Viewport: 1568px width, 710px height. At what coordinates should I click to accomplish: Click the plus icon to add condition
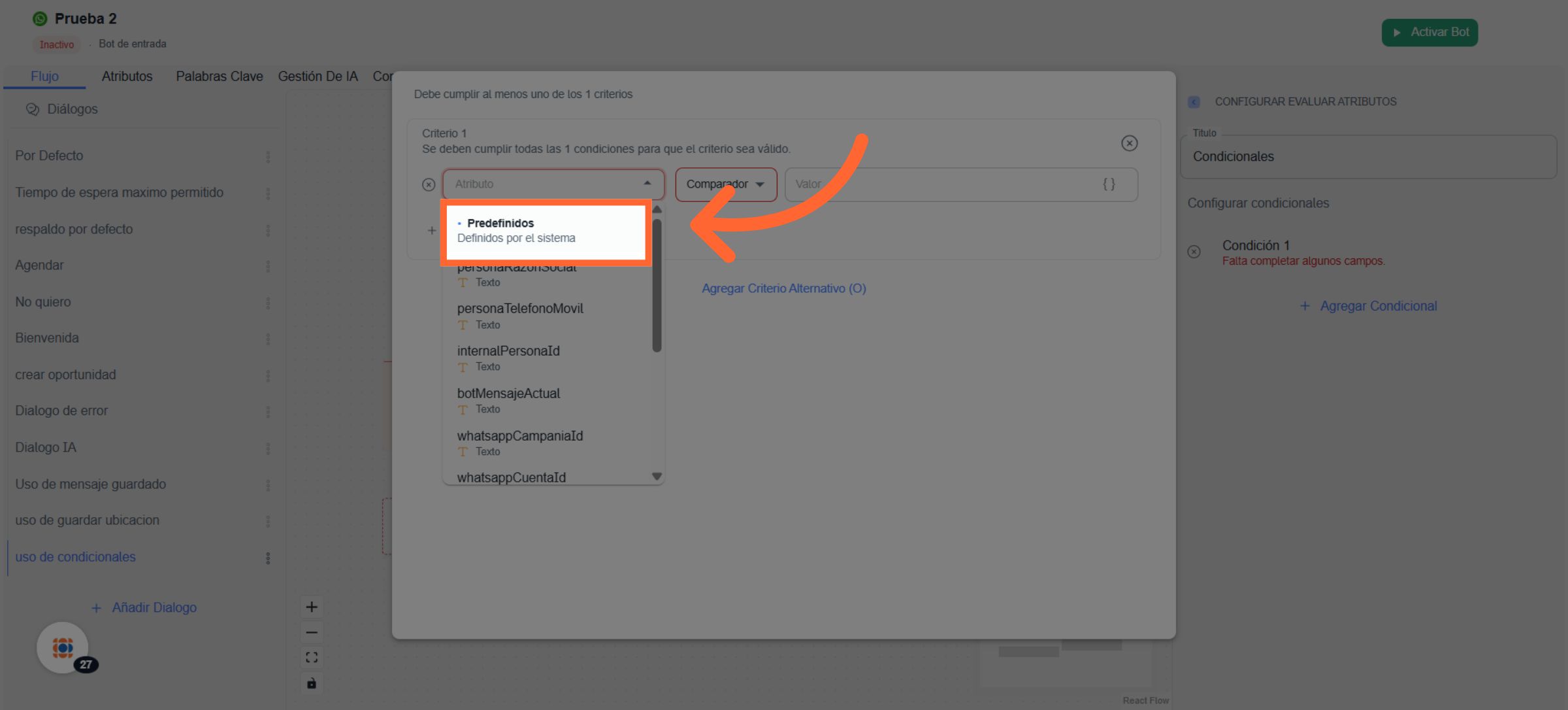(x=432, y=230)
